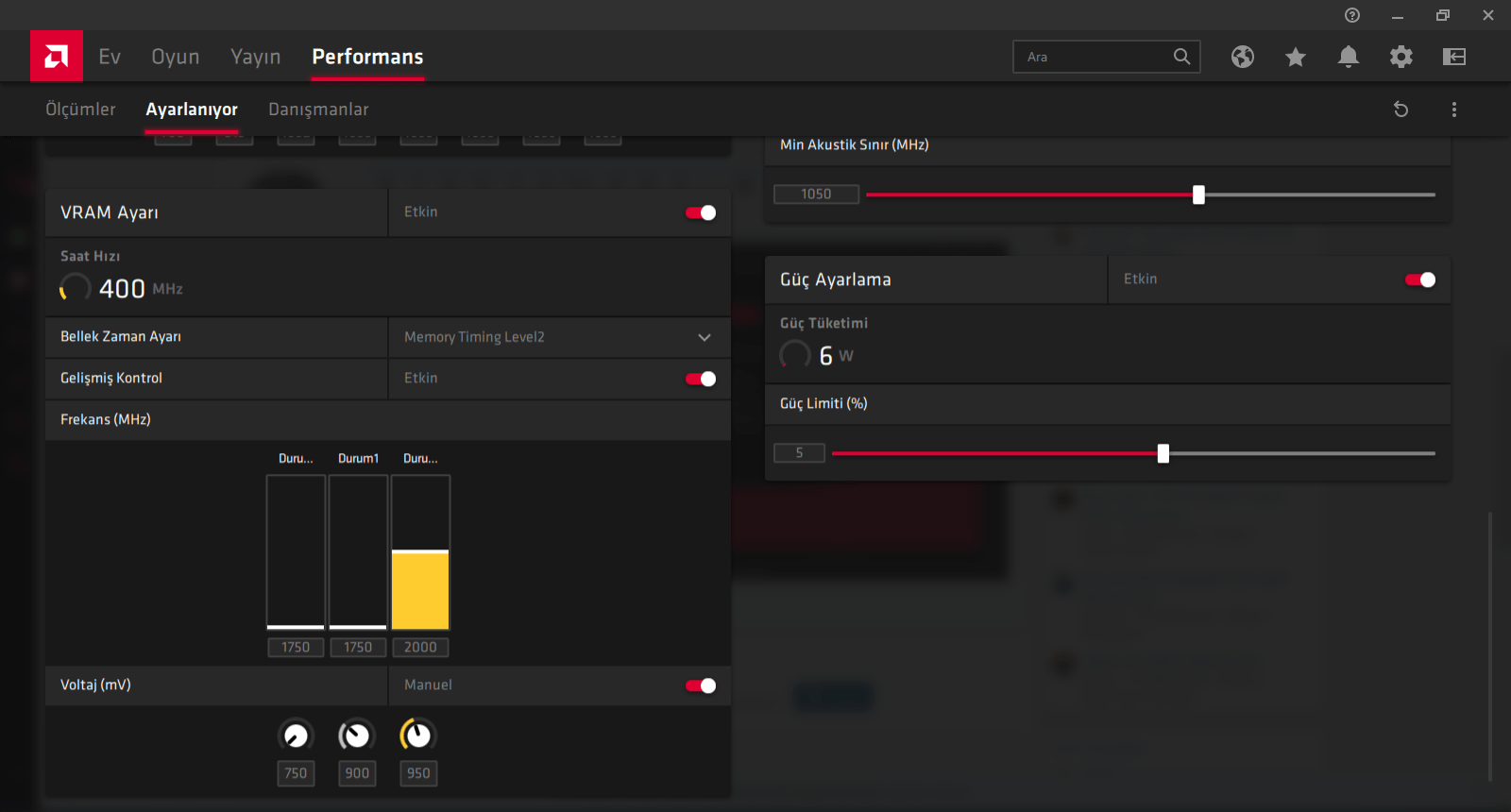Image resolution: width=1511 pixels, height=812 pixels.
Task: Click the 2000 frequency value field
Action: pos(420,648)
